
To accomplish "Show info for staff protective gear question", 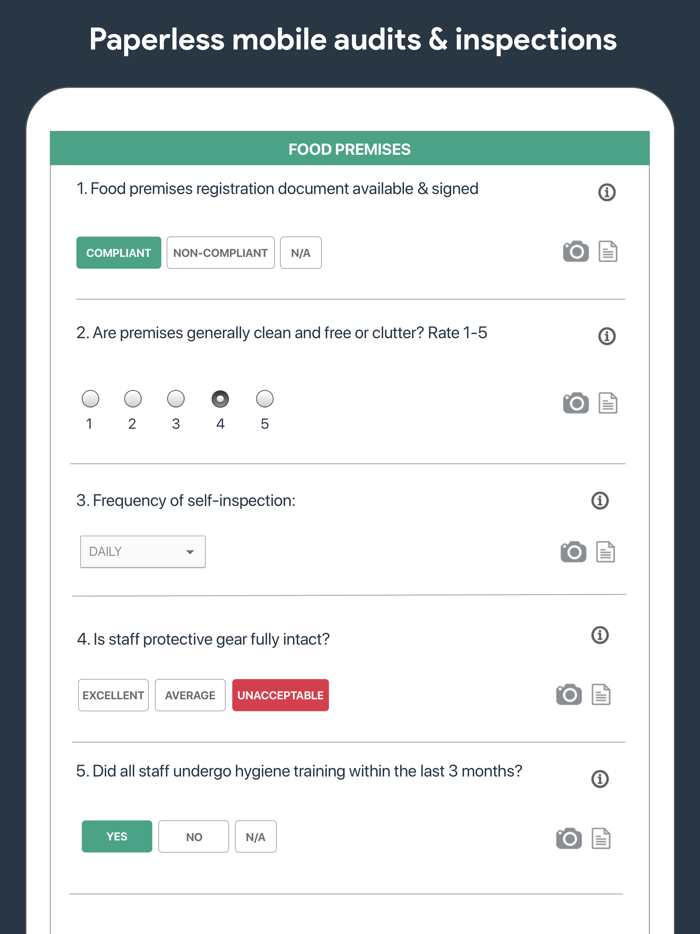I will 600,635.
